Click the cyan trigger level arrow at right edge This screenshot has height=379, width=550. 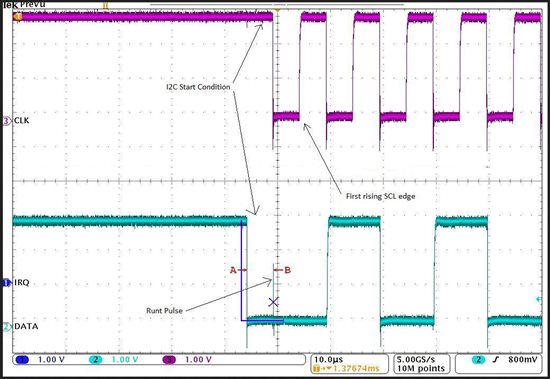tap(538, 299)
